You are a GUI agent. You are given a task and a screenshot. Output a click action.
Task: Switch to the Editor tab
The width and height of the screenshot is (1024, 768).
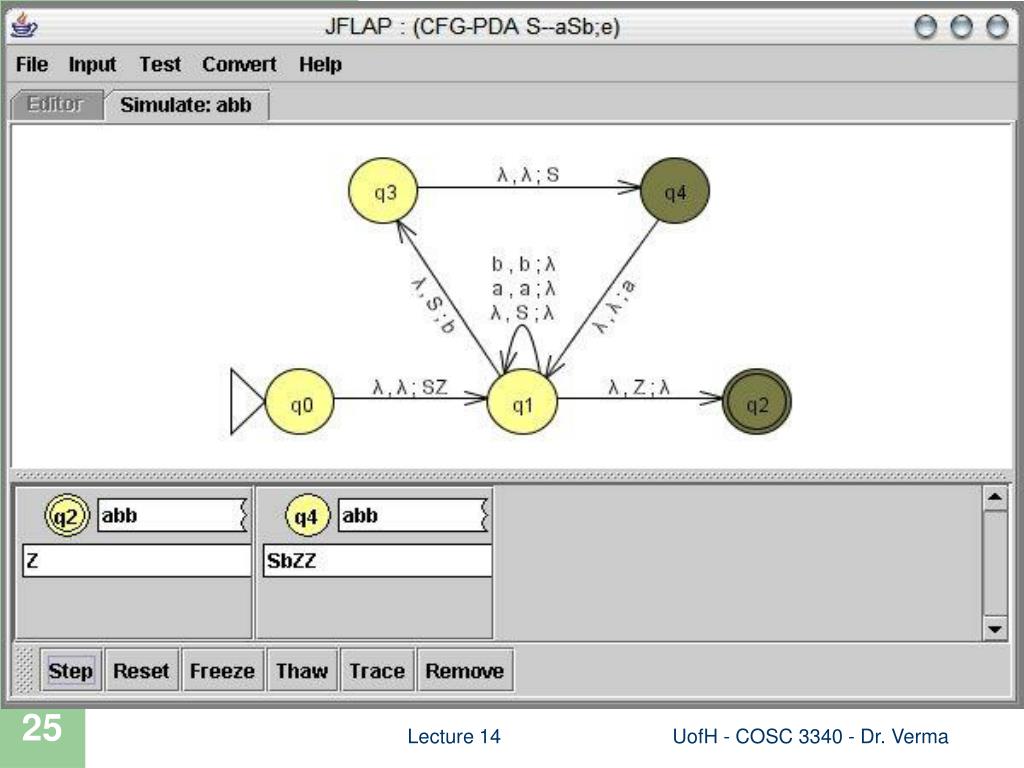point(57,104)
